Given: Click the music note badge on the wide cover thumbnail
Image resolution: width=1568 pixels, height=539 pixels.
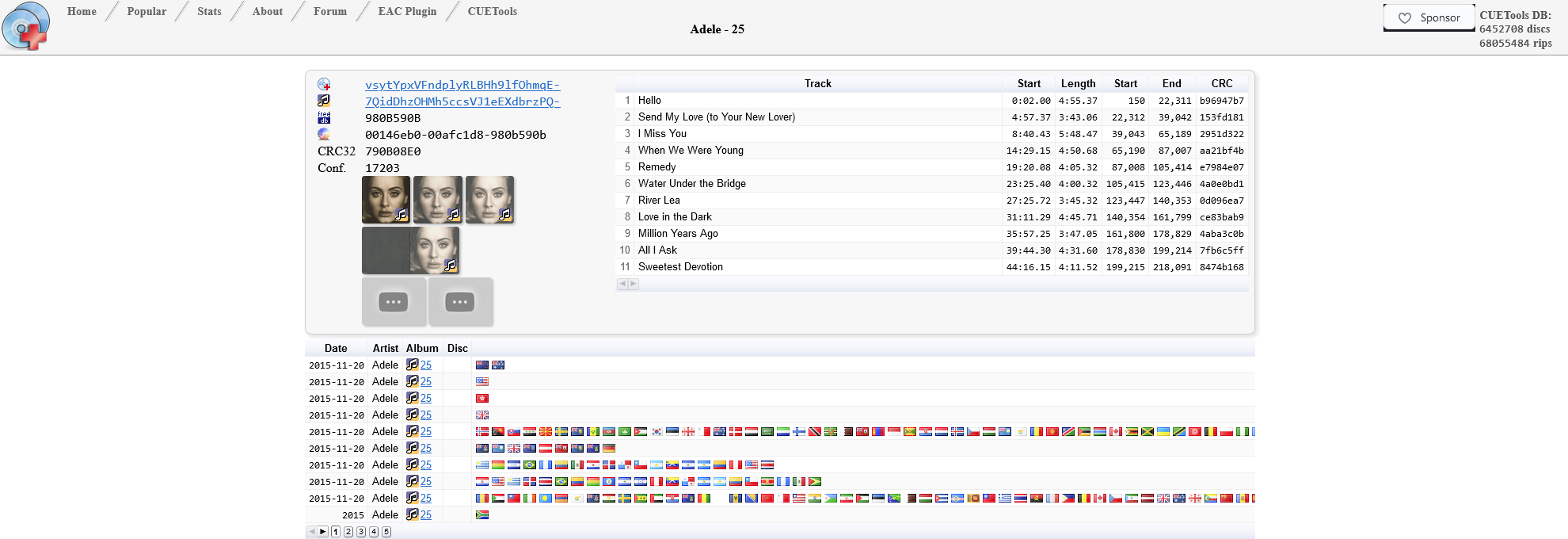Looking at the screenshot, I should tap(451, 265).
